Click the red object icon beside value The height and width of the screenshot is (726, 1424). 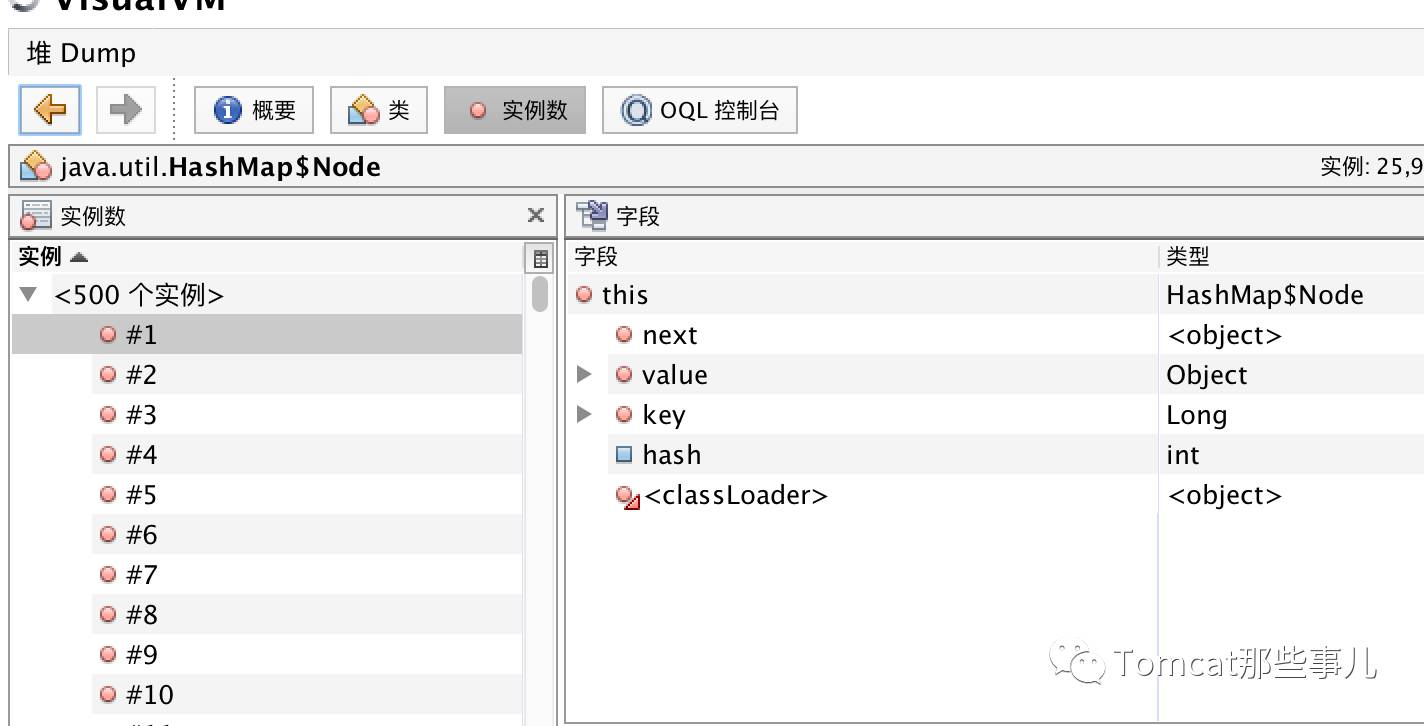624,374
